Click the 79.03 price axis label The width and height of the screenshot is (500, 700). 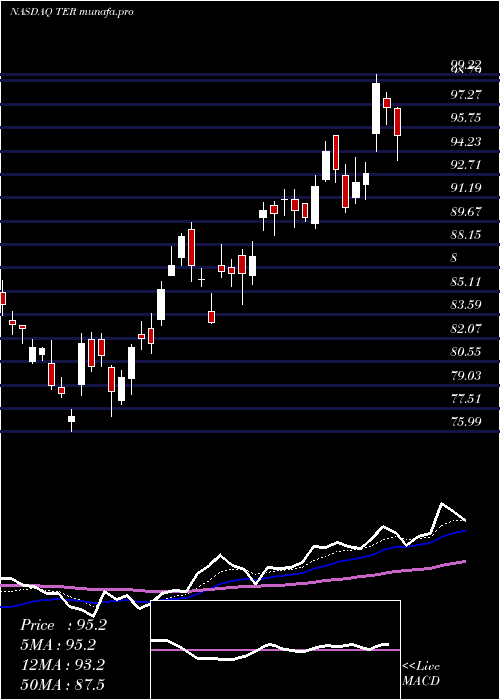pyautogui.click(x=466, y=375)
